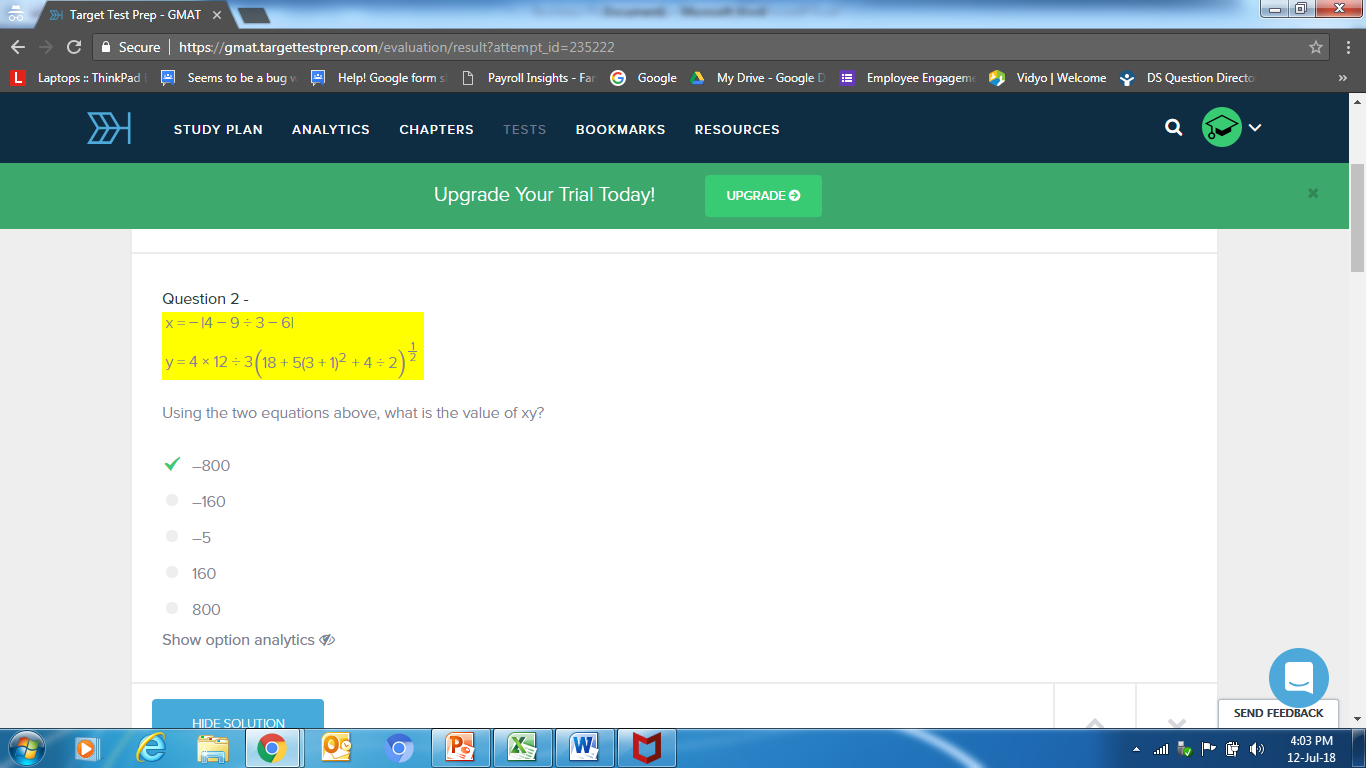Open the Study Plan menu item

(218, 130)
